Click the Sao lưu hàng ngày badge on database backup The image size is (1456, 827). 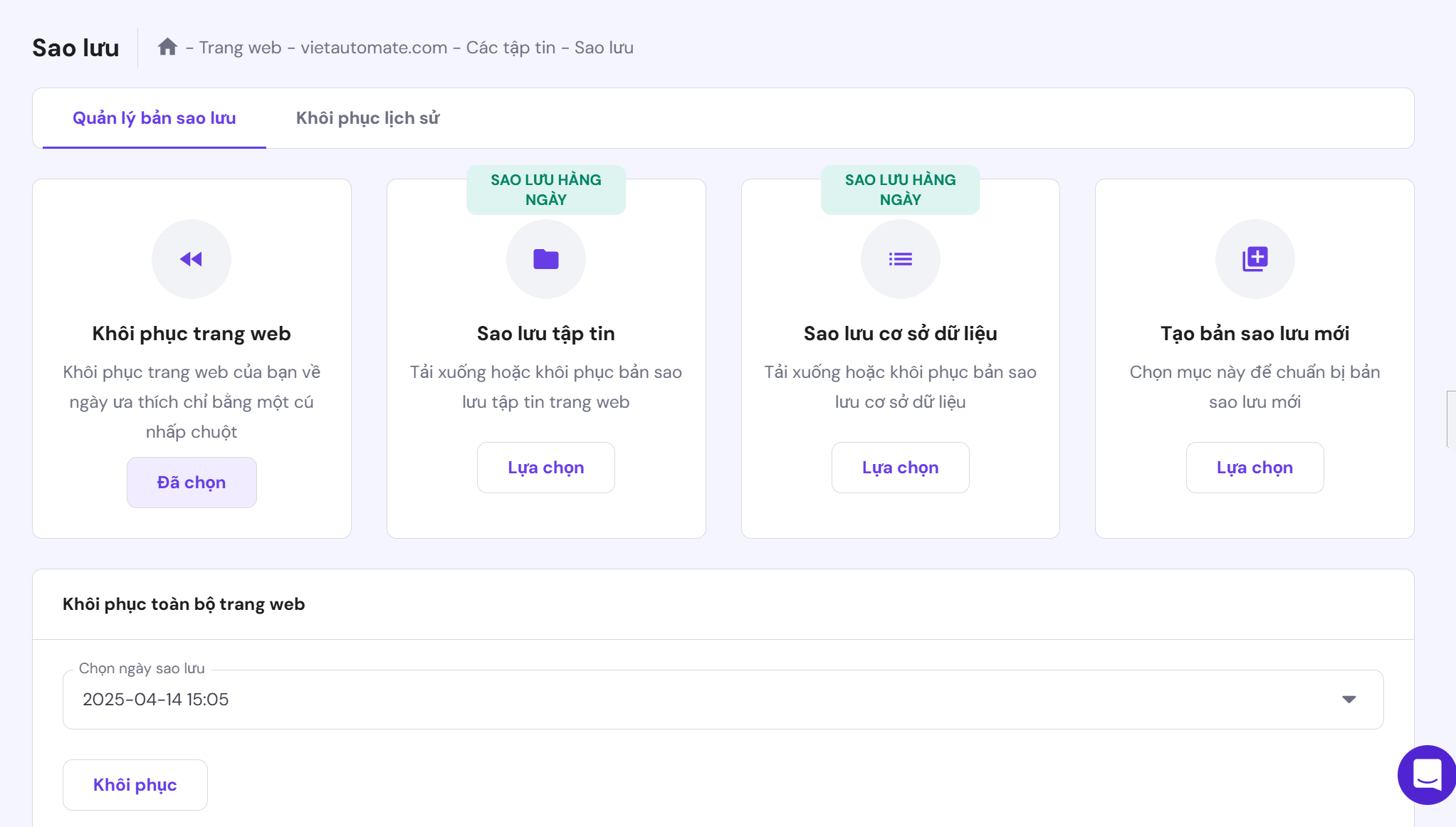coord(901,190)
